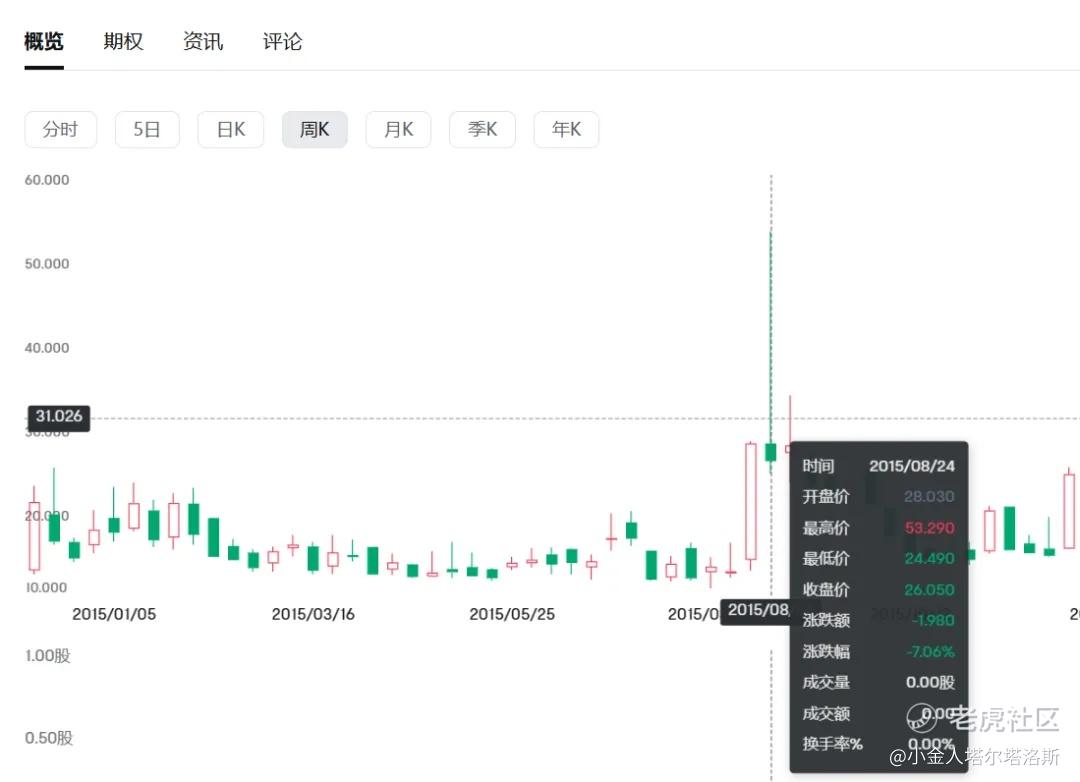The width and height of the screenshot is (1080, 782).
Task: Click the 2015/03/16 date axis label
Action: [313, 614]
